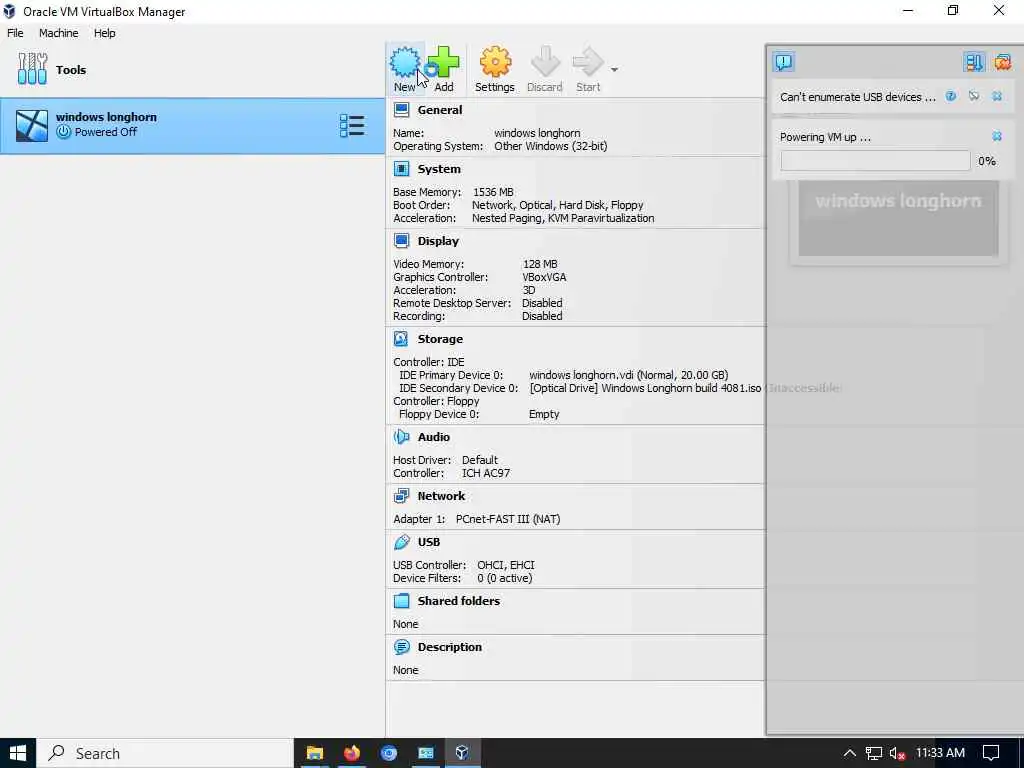Click the 'Other Windows (32-bit)' operating system value
1024x768 pixels.
click(551, 146)
